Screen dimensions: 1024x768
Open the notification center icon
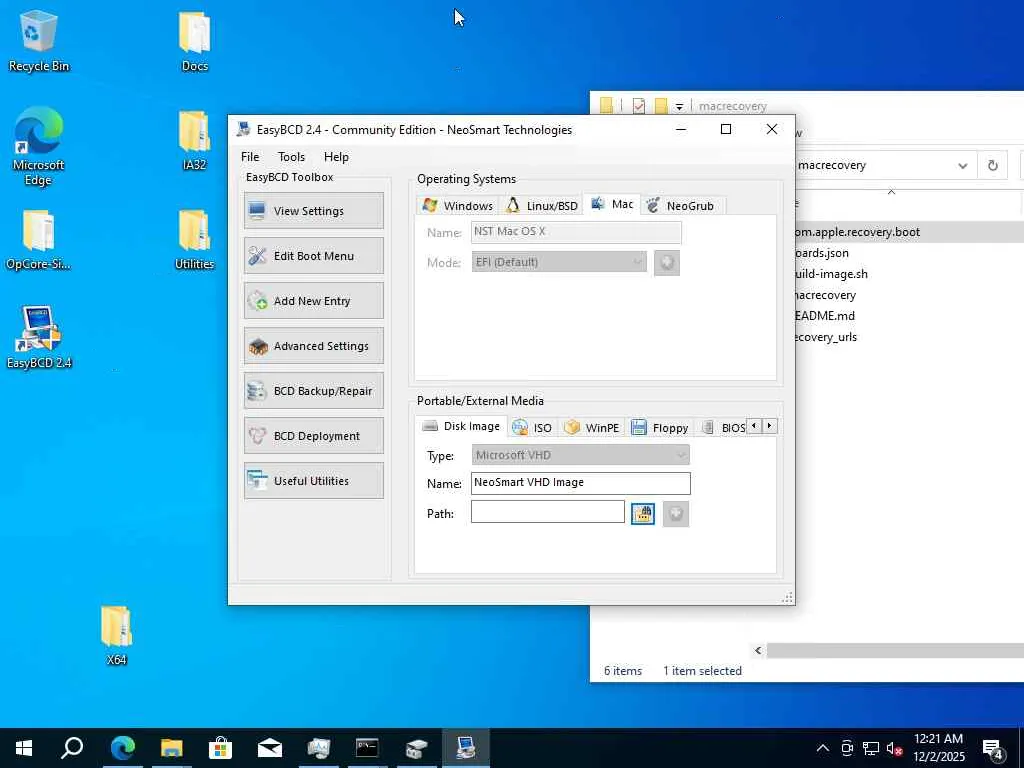993,749
